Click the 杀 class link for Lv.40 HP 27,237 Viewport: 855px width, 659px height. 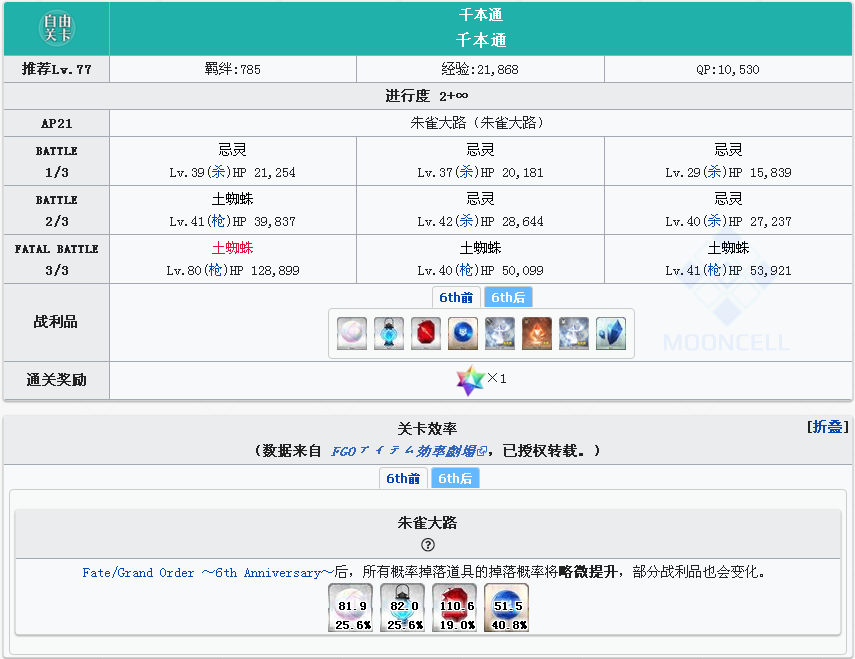(714, 221)
